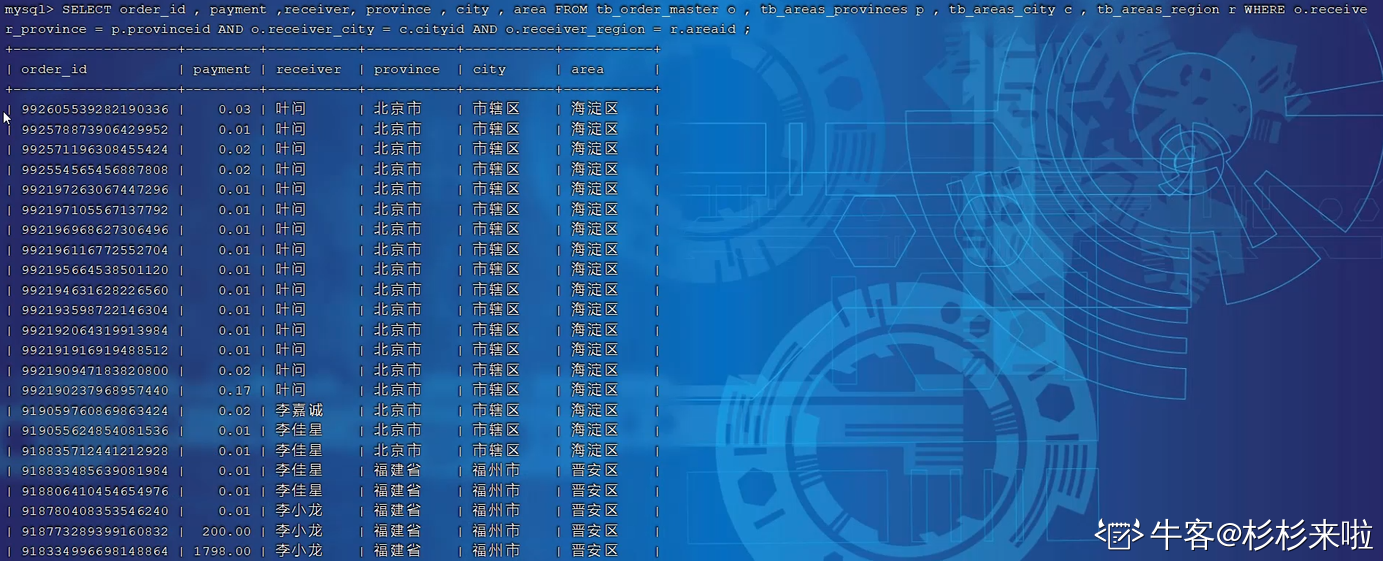Viewport: 1383px width, 561px height.
Task: Select order id 992191916919488512
Action: 95,350
